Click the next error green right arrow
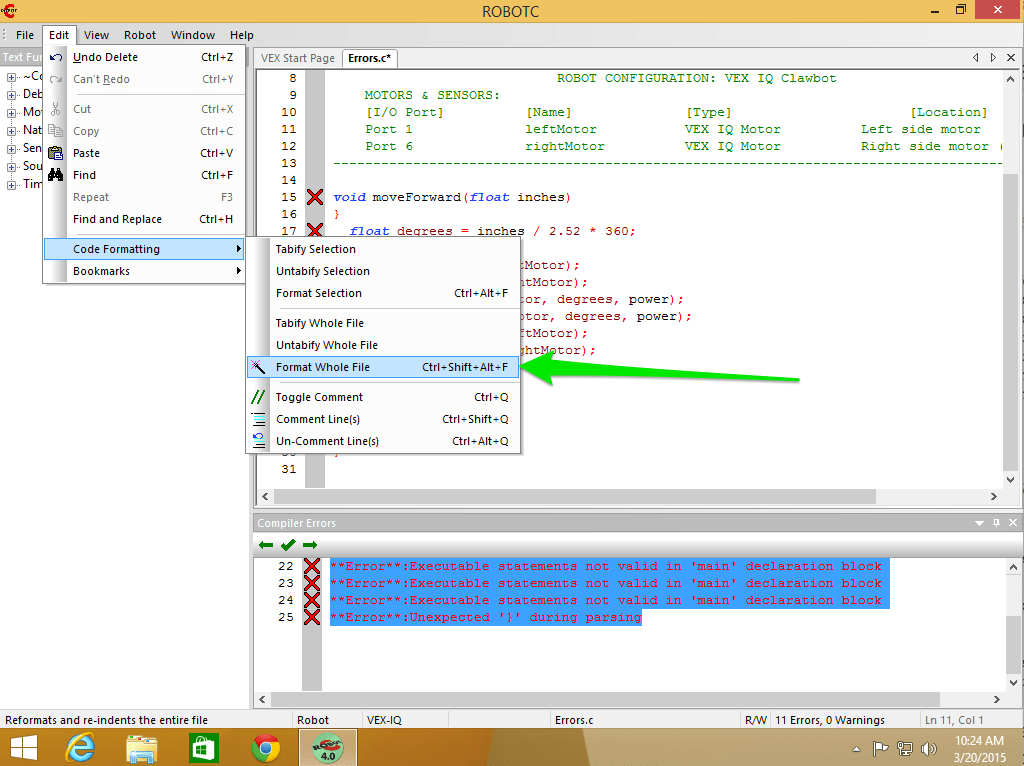The image size is (1024, 766). (311, 545)
